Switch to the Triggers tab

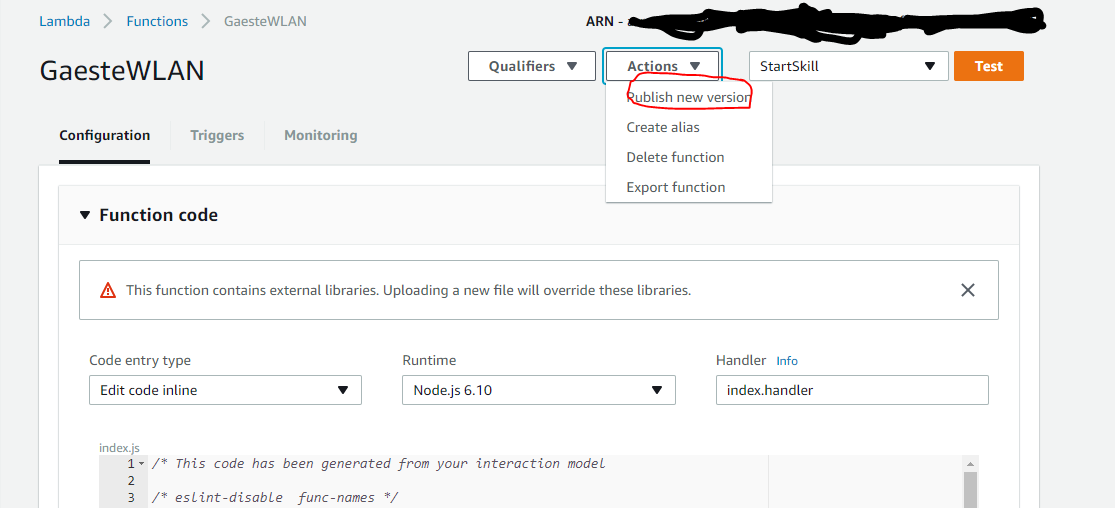tap(217, 135)
